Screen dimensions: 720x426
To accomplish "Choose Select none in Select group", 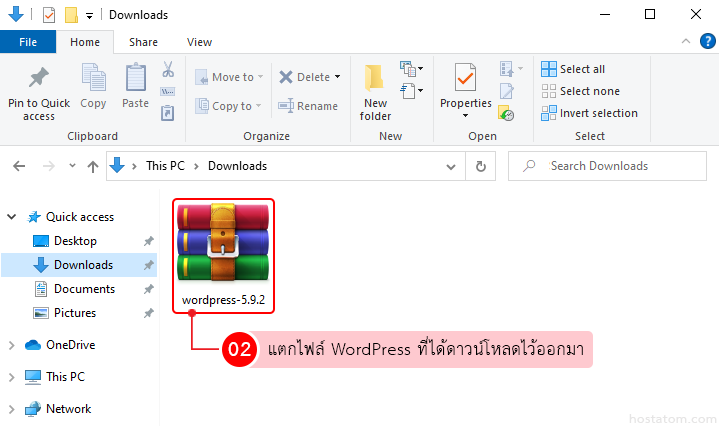I will [x=580, y=91].
